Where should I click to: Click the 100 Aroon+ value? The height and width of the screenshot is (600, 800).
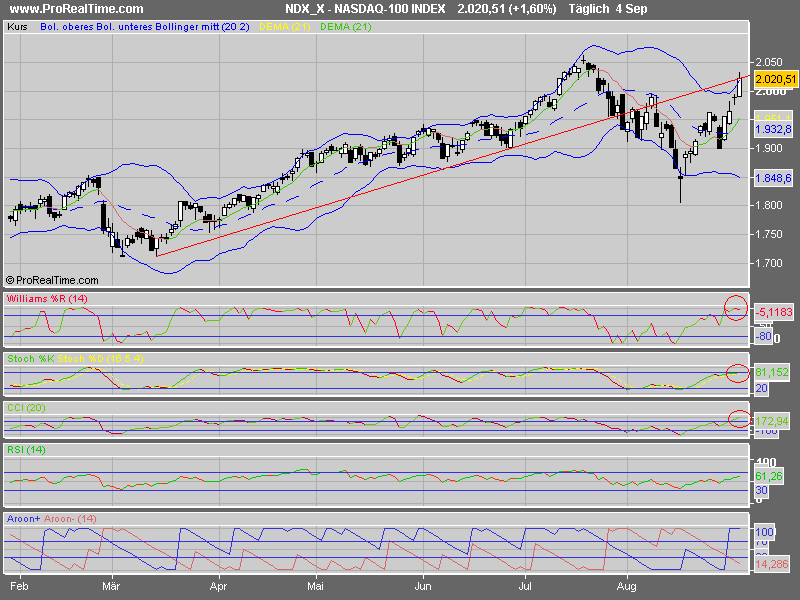coord(764,532)
